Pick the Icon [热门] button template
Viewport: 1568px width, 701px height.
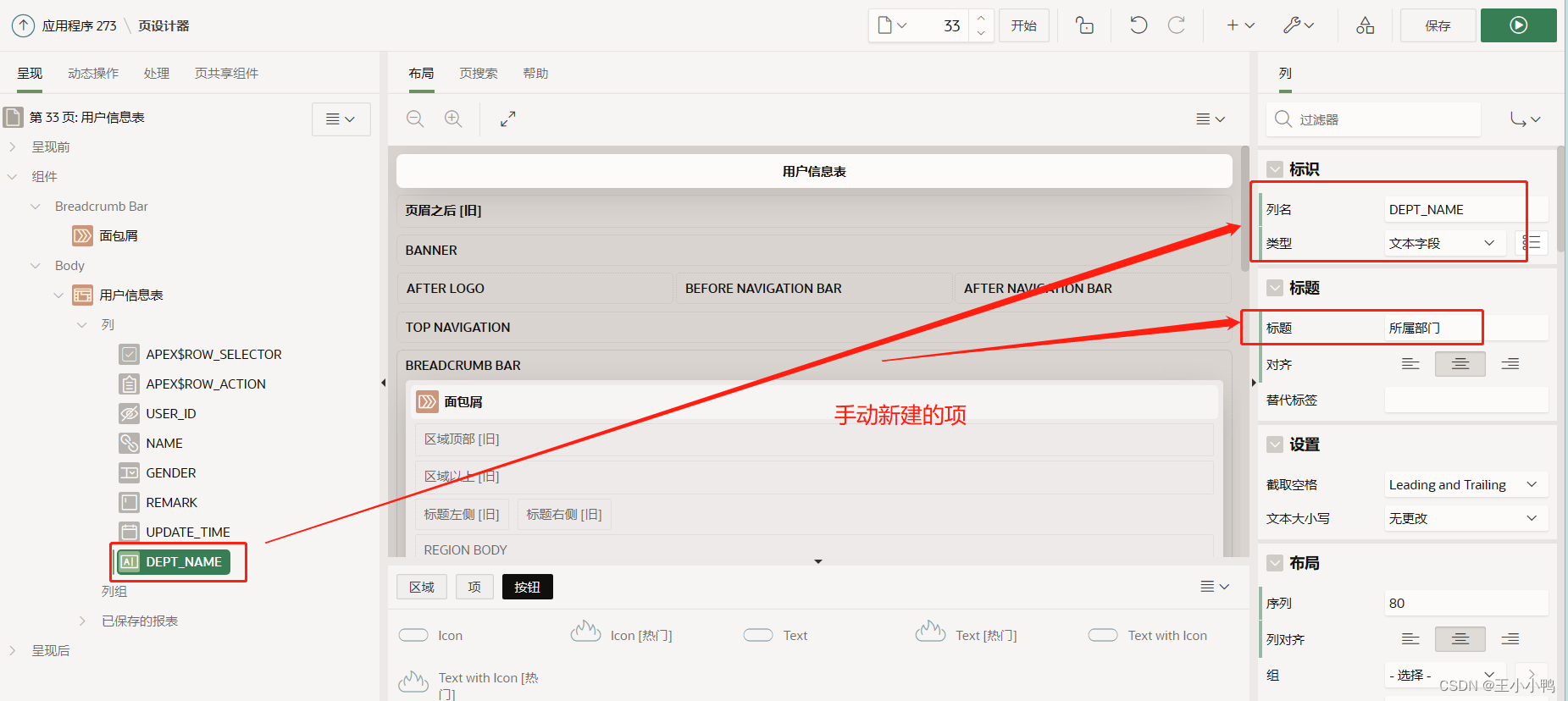pos(621,633)
